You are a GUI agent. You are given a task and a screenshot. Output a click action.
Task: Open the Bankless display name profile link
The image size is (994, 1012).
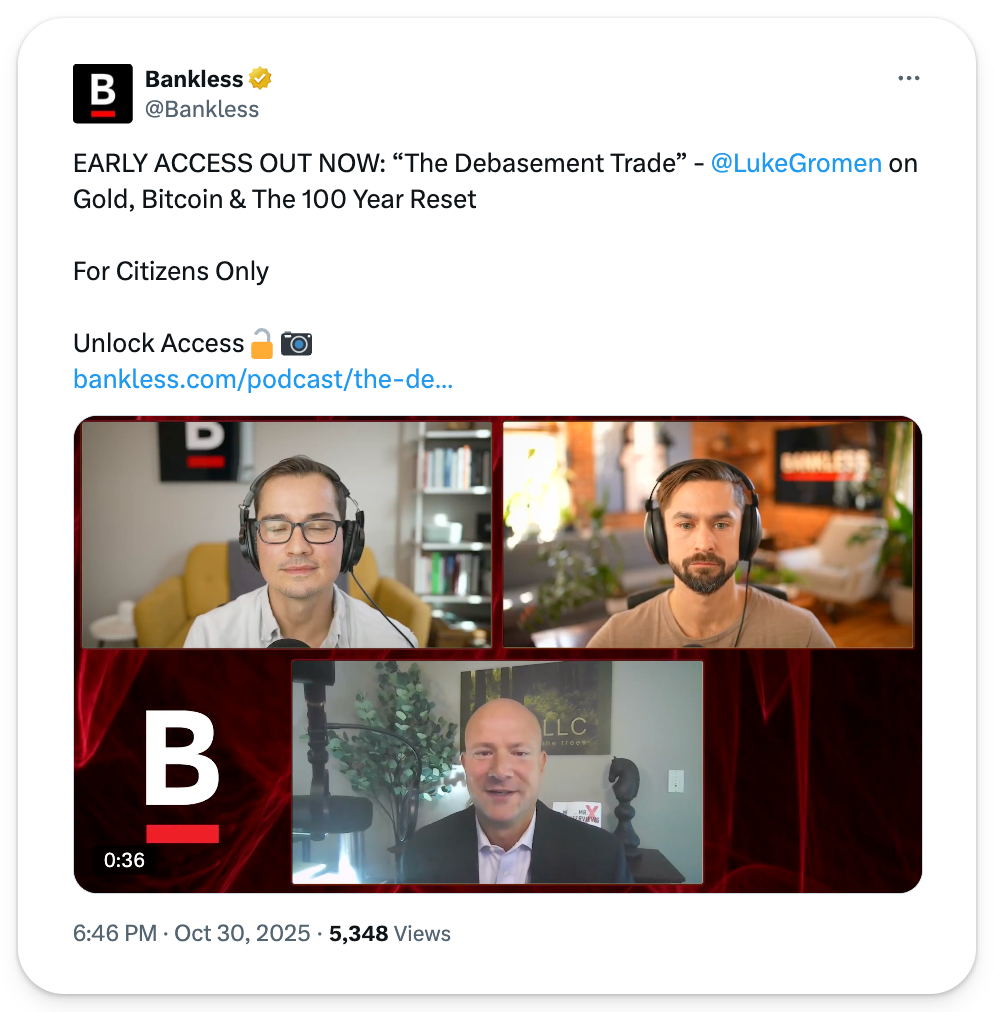[194, 79]
